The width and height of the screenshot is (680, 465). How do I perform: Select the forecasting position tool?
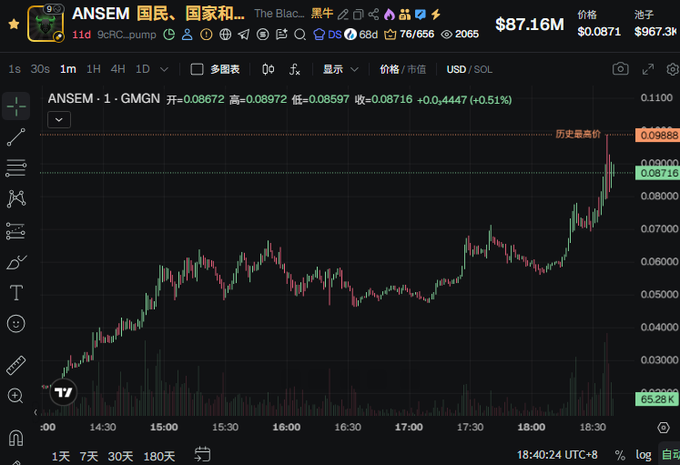coord(16,231)
